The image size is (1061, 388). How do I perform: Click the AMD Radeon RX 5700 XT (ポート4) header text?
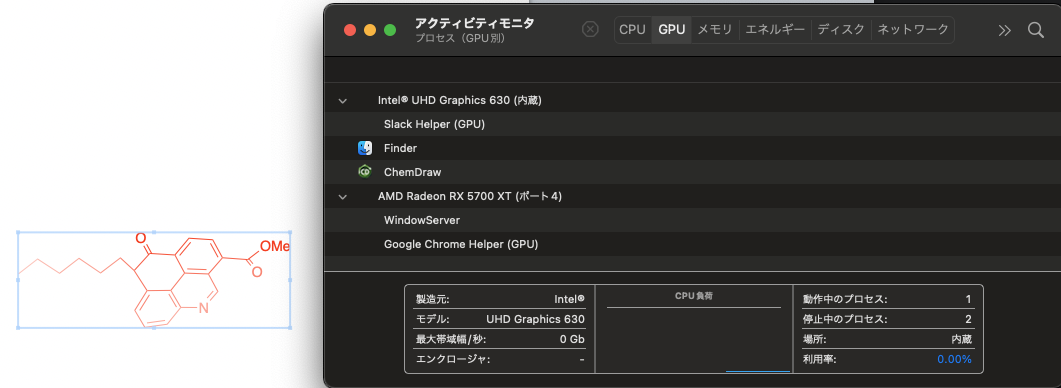pos(470,196)
